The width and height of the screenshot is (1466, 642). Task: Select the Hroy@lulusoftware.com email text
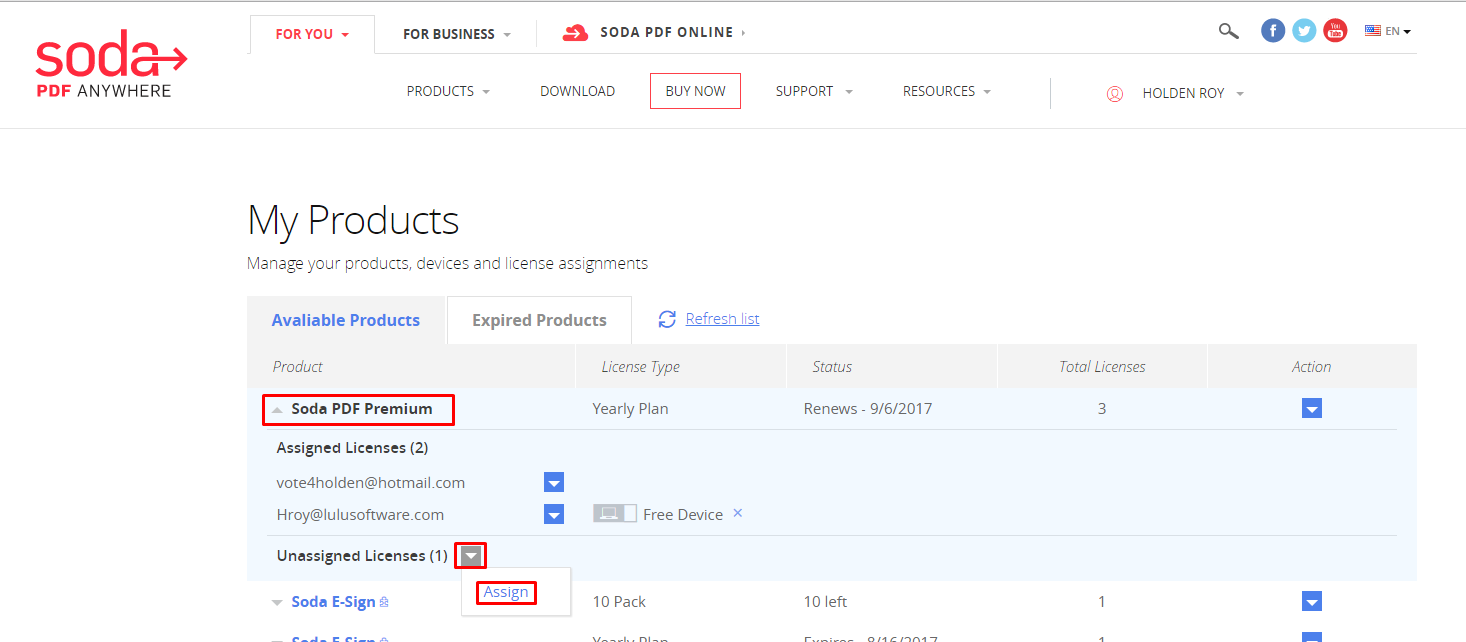click(x=360, y=514)
